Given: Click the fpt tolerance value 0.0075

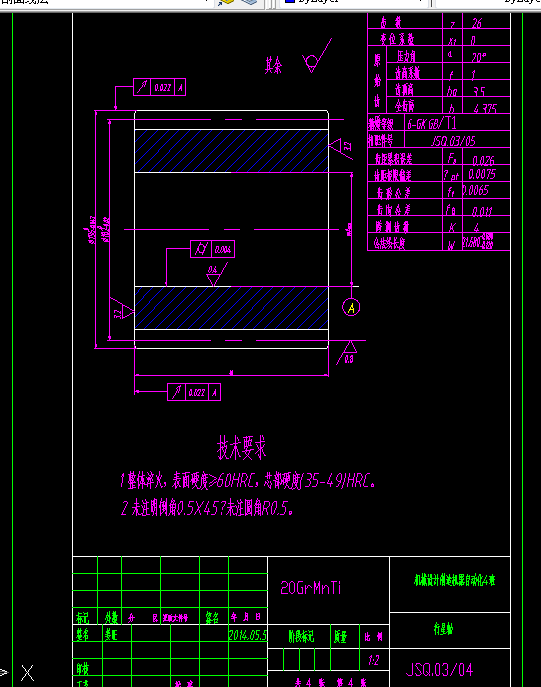Looking at the screenshot, I should 482,175.
